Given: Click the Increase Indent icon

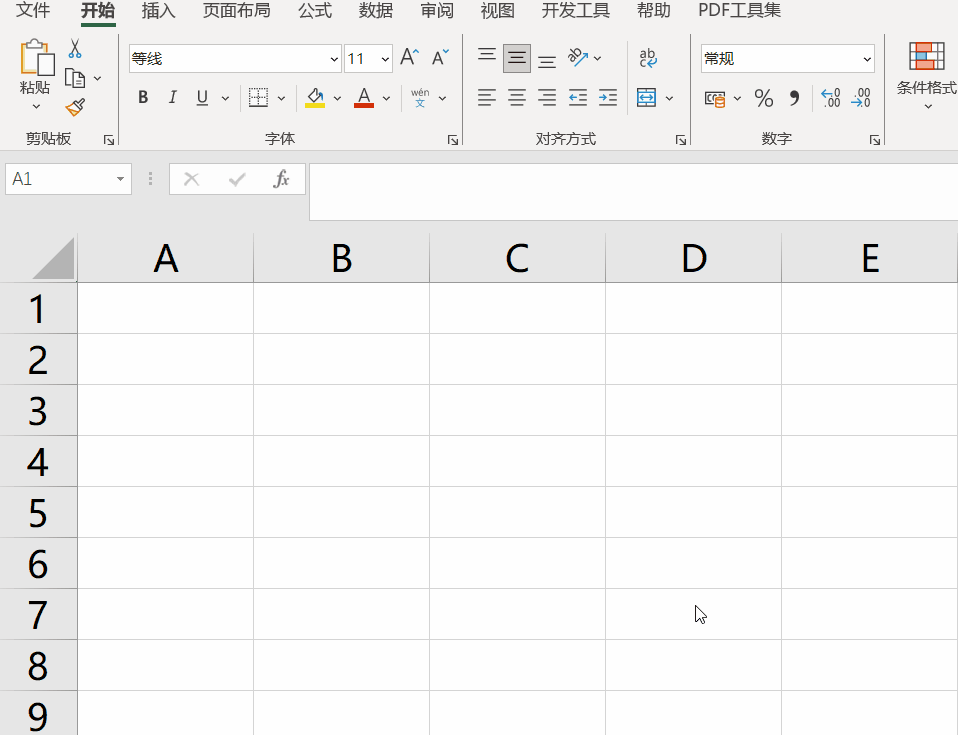Looking at the screenshot, I should click(x=607, y=98).
